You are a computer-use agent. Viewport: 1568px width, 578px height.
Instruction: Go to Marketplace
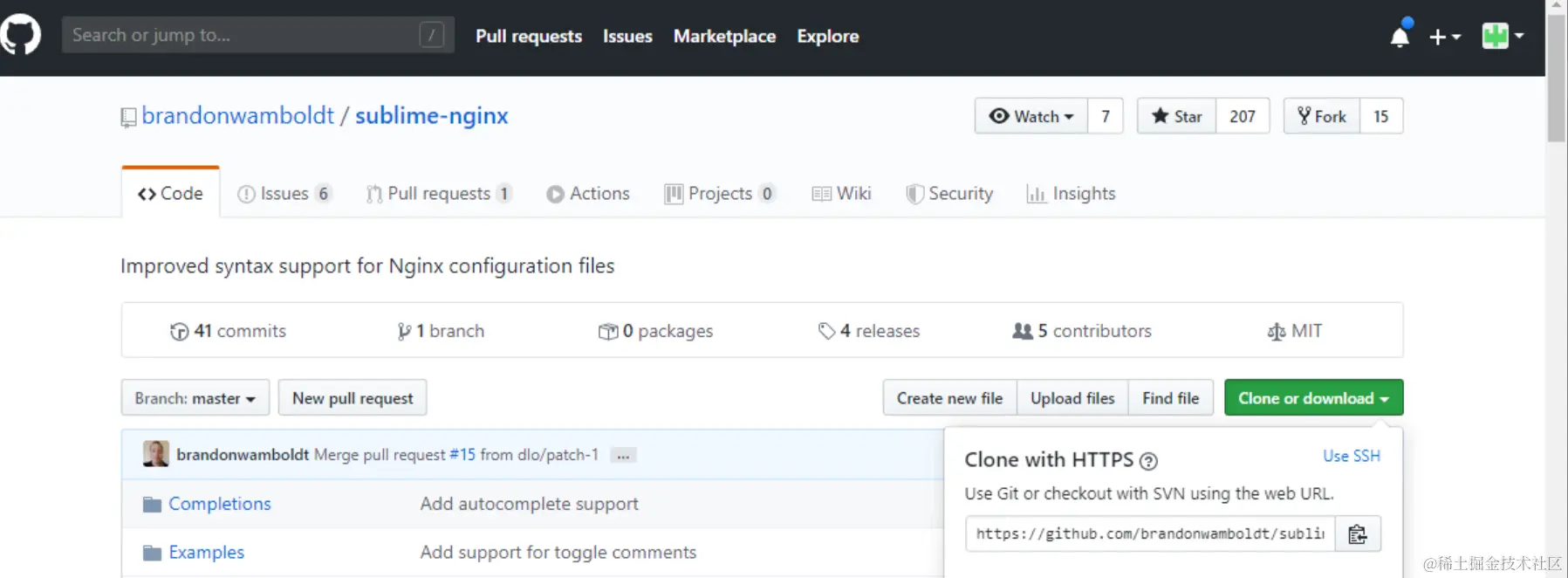click(724, 36)
